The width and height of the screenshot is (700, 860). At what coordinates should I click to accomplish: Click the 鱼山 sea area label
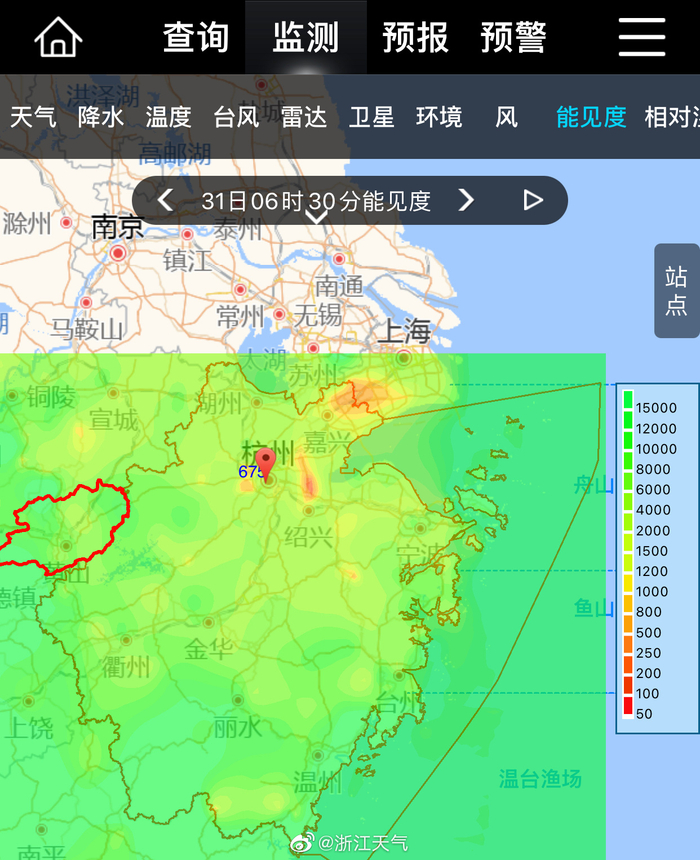594,608
